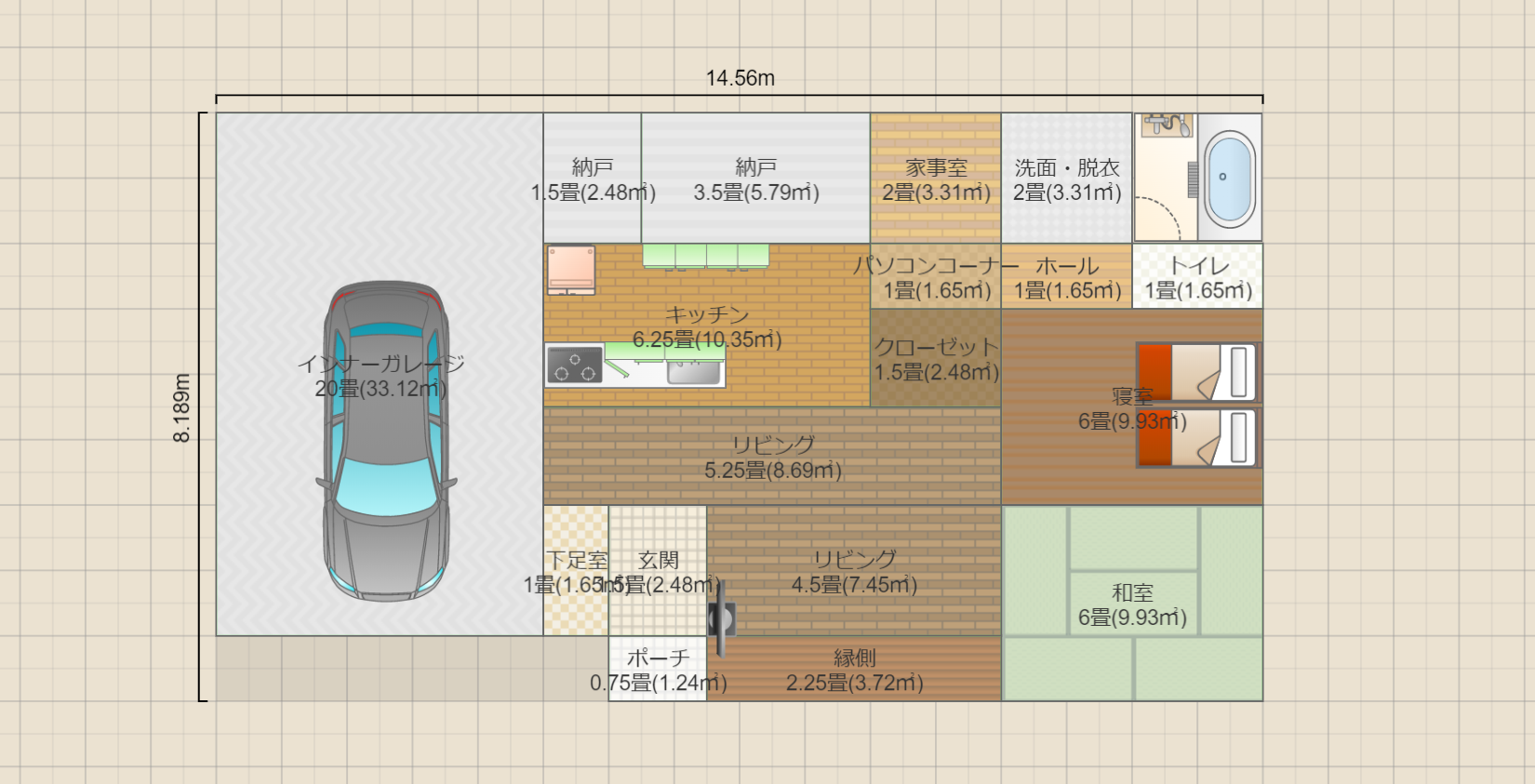This screenshot has width=1535, height=784.
Task: Select the 寝室 room label
Action: click(x=1132, y=409)
